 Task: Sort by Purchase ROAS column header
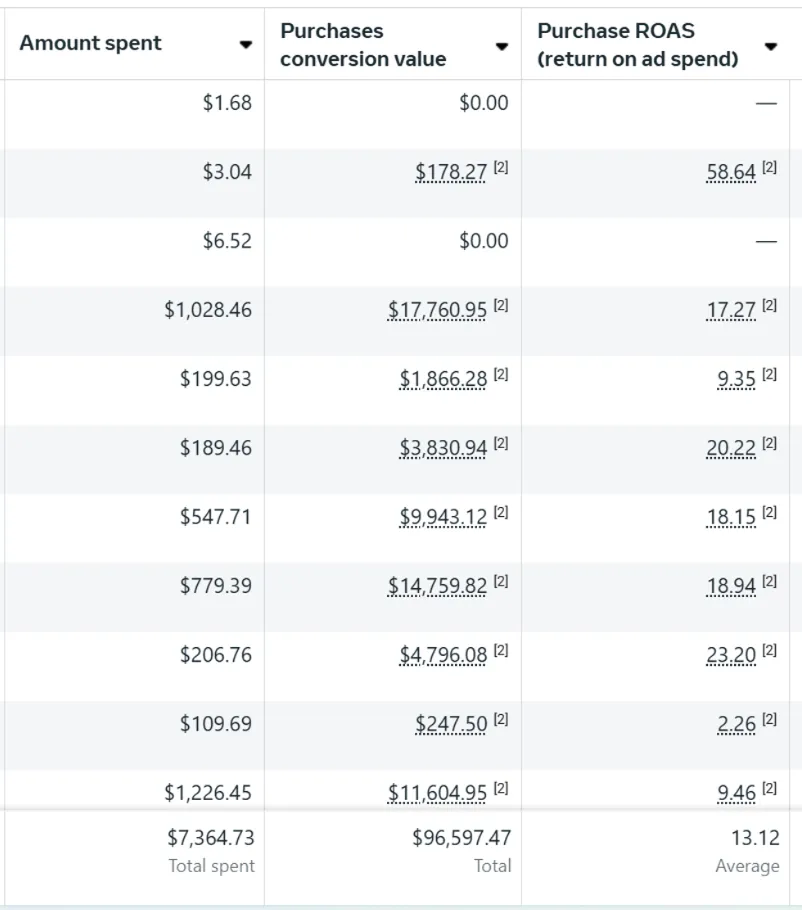(x=637, y=45)
